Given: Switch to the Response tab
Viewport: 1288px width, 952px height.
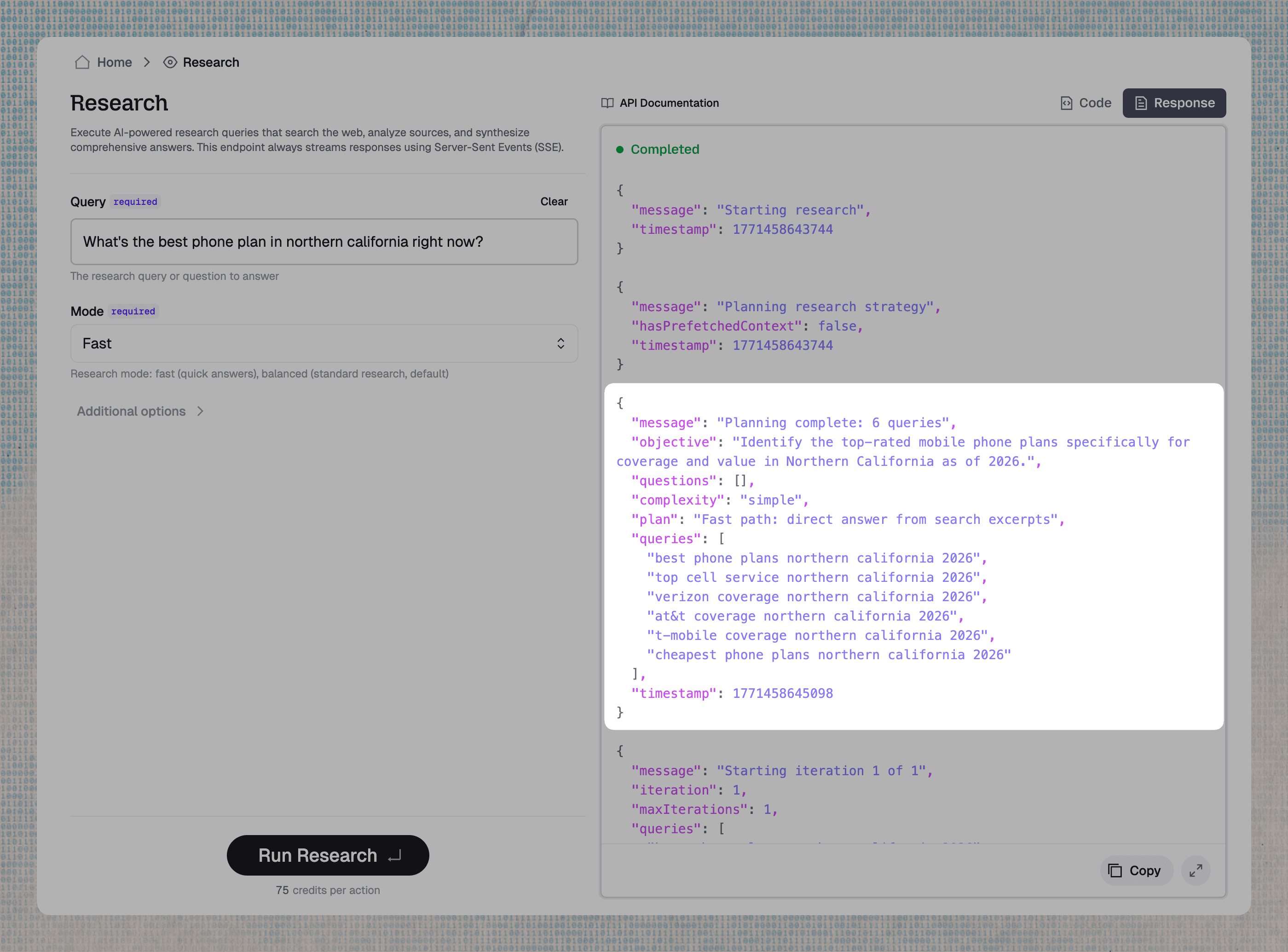Looking at the screenshot, I should [1174, 103].
